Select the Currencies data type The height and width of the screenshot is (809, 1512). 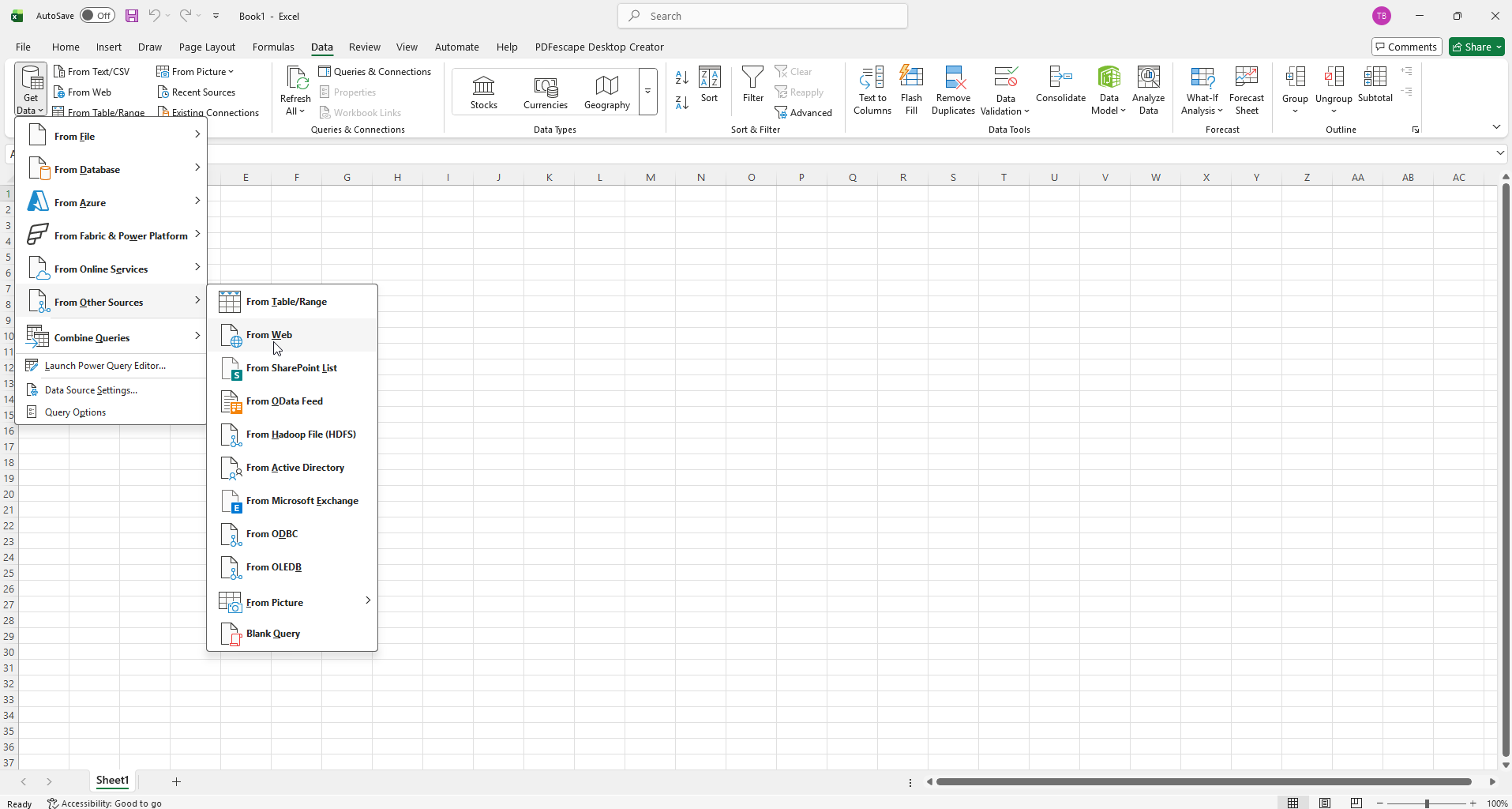click(545, 92)
